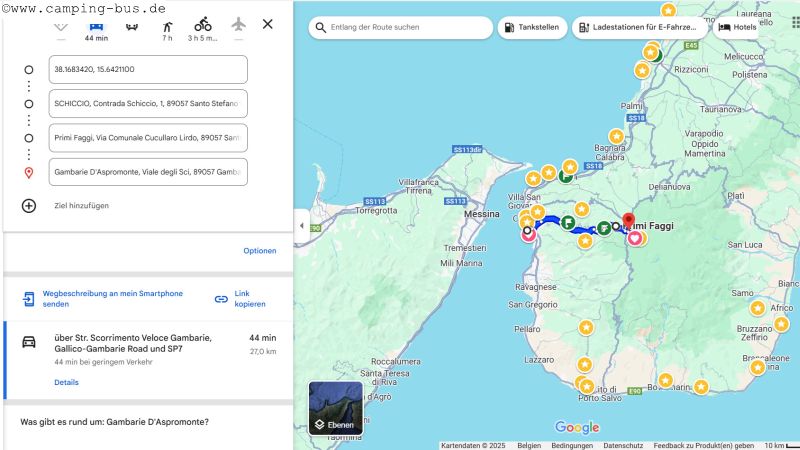Screen dimensions: 800x450
Task: Edit start coordinates field 38.1683420
Action: point(148,69)
